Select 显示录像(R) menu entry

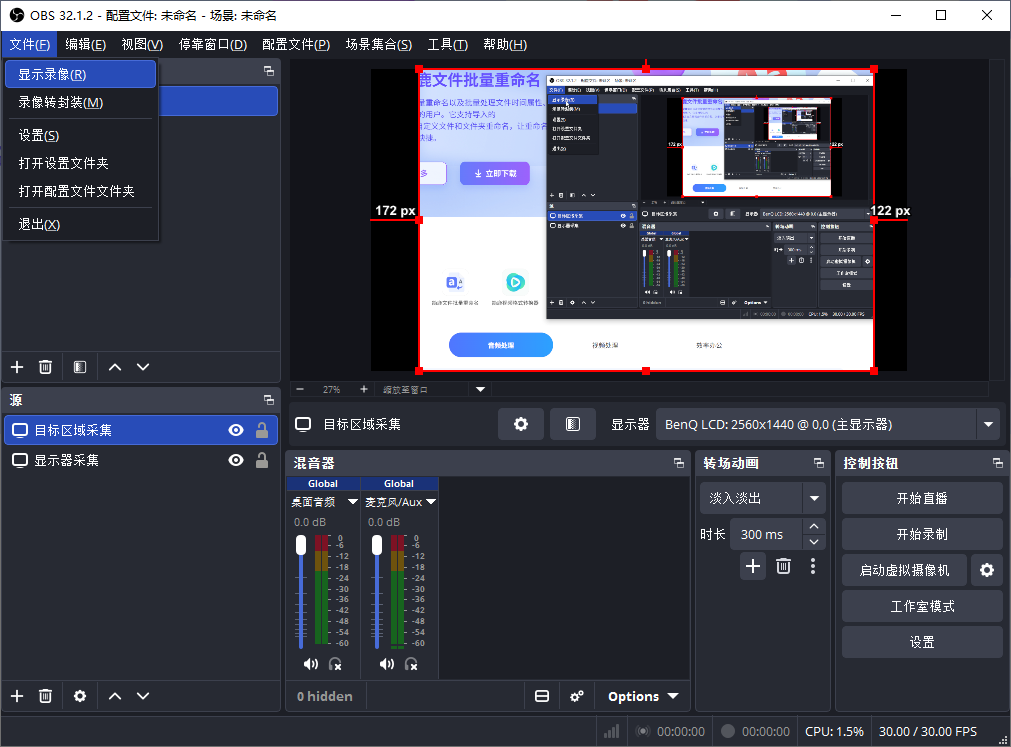coord(81,74)
